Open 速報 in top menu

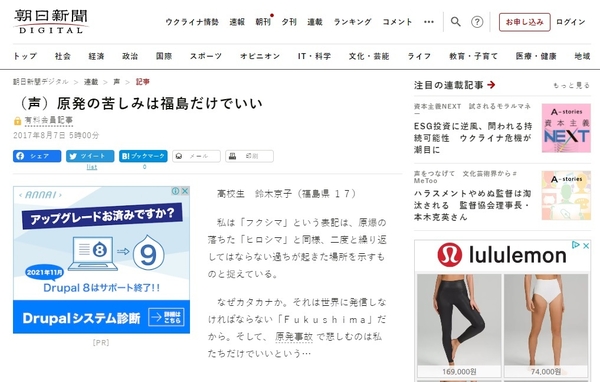pyautogui.click(x=237, y=22)
